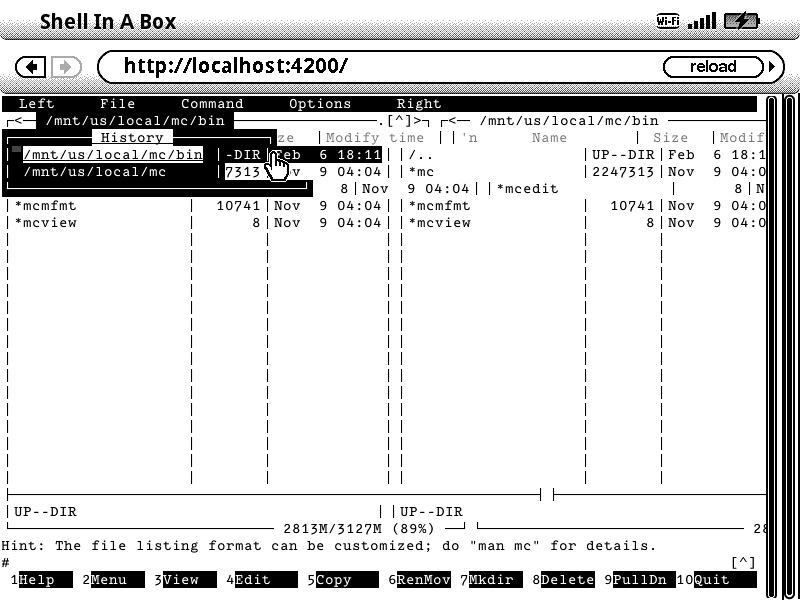Screen dimensions: 800x600
Task: Open the Left menu
Action: pos(36,104)
